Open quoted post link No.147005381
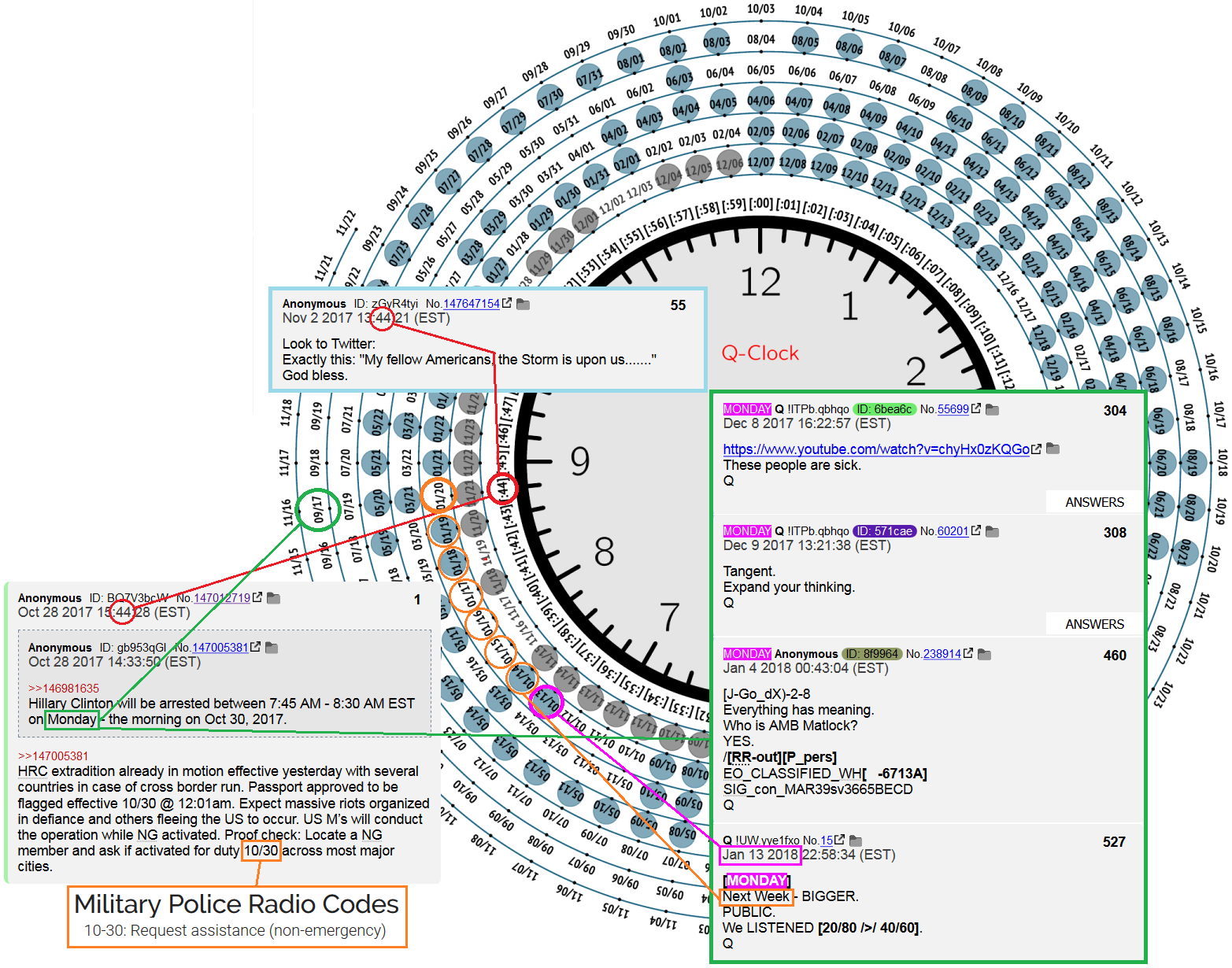 tap(220, 648)
